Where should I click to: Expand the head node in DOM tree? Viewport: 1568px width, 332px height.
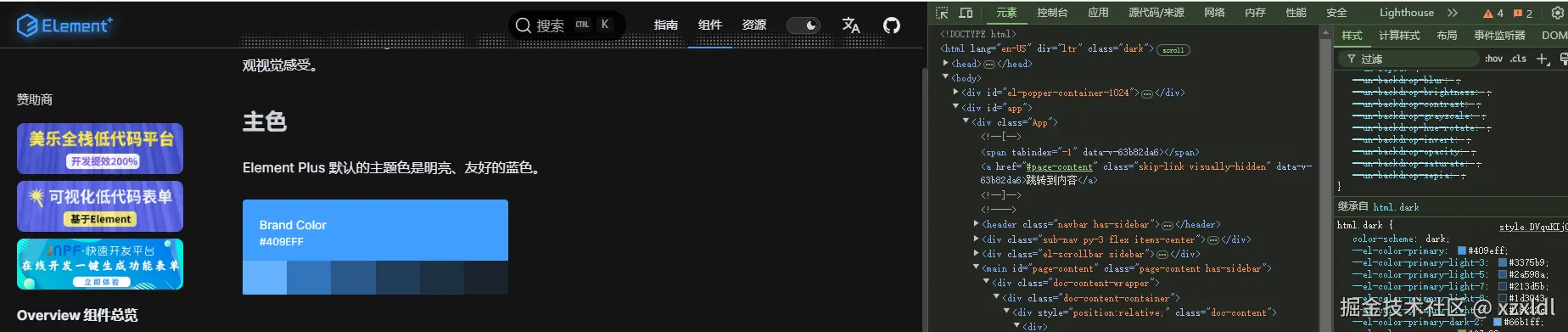tap(945, 64)
